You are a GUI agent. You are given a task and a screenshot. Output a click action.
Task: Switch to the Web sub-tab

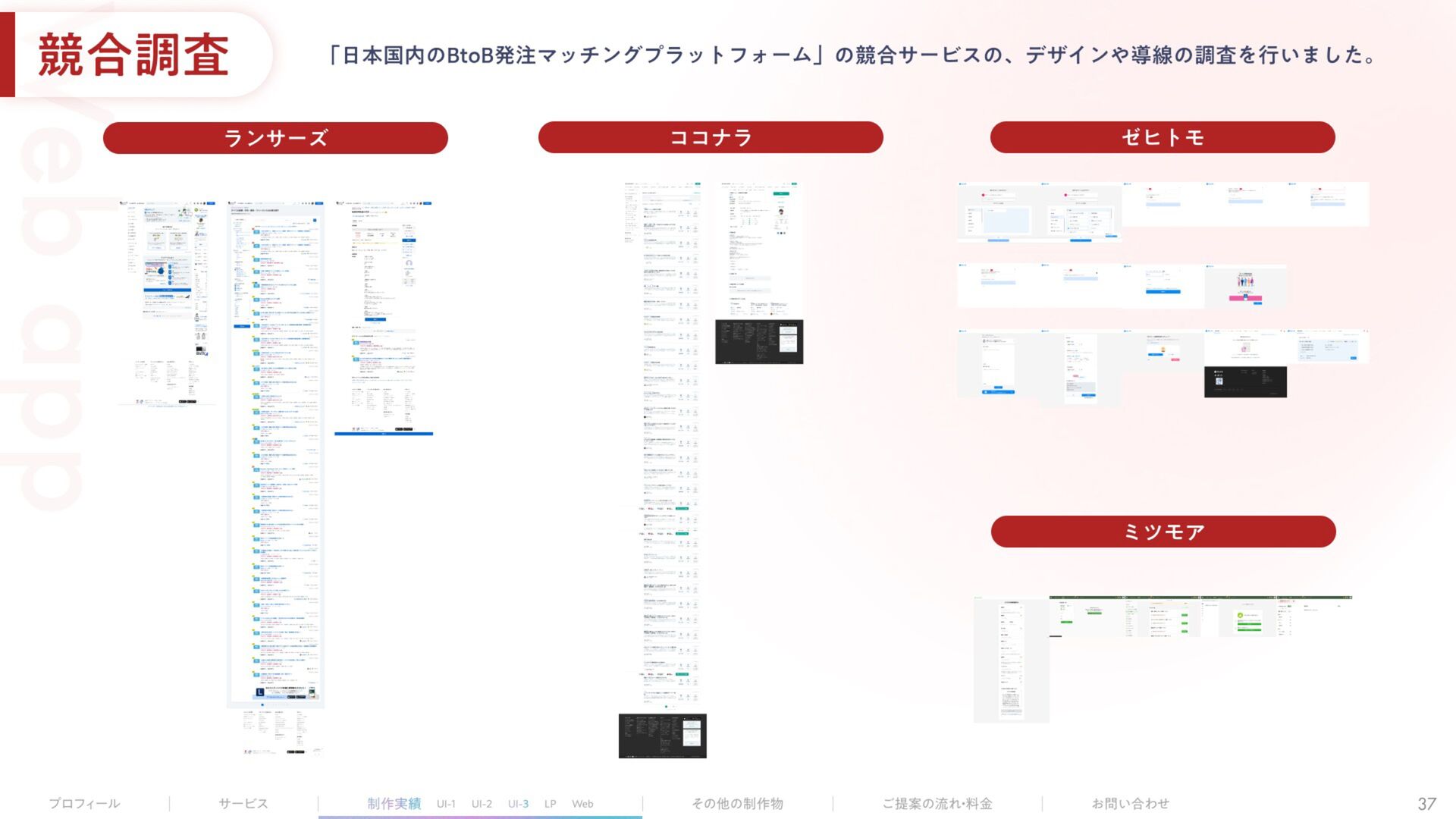pyautogui.click(x=582, y=804)
